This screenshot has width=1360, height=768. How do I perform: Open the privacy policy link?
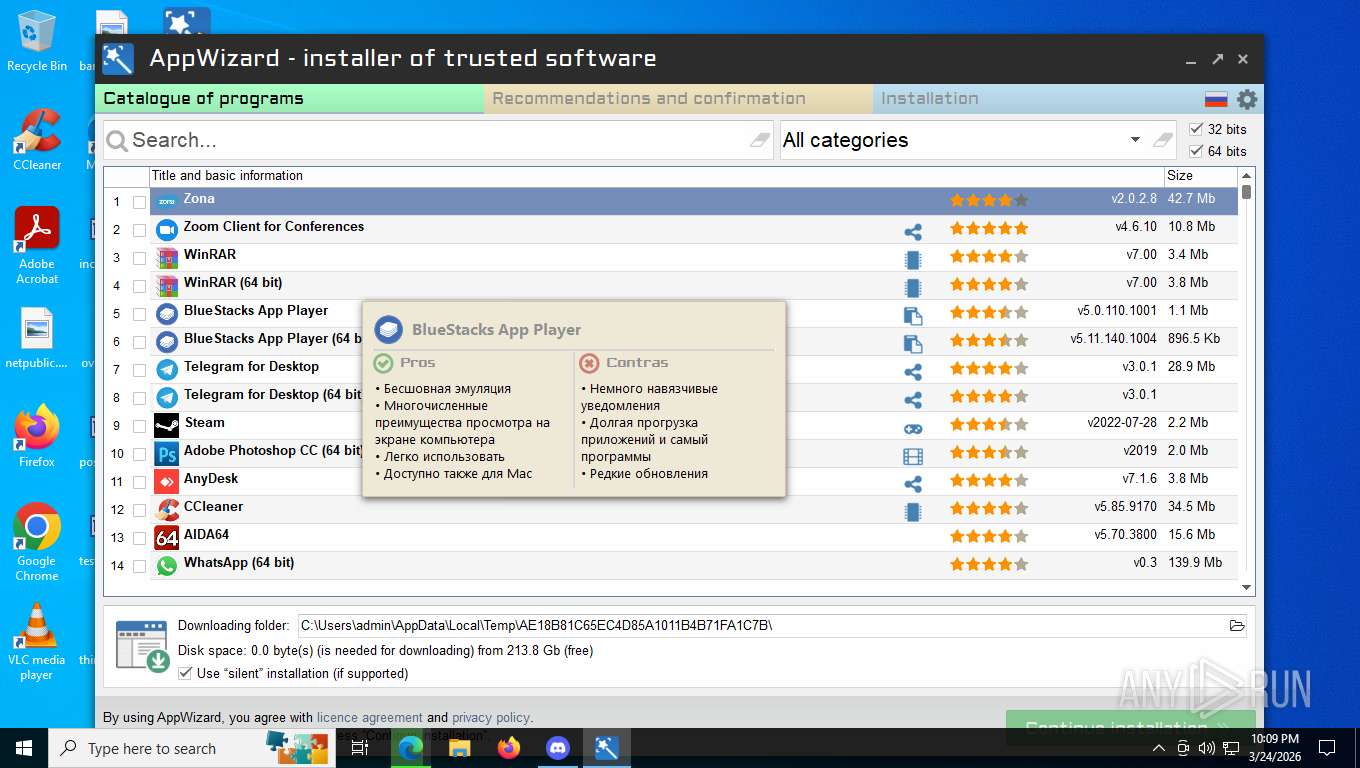[x=491, y=717]
